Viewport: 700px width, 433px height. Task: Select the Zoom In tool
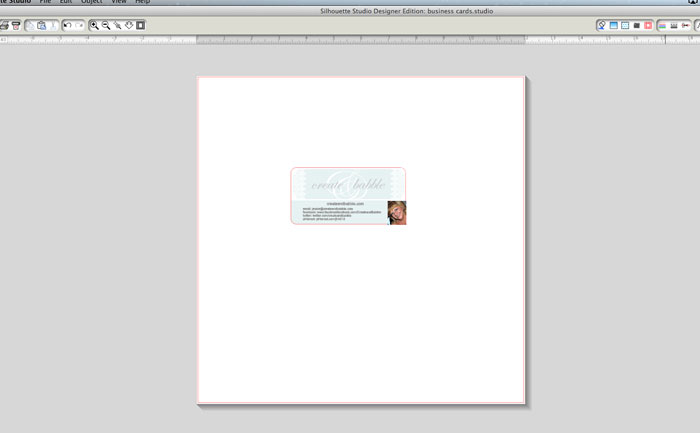coord(94,25)
